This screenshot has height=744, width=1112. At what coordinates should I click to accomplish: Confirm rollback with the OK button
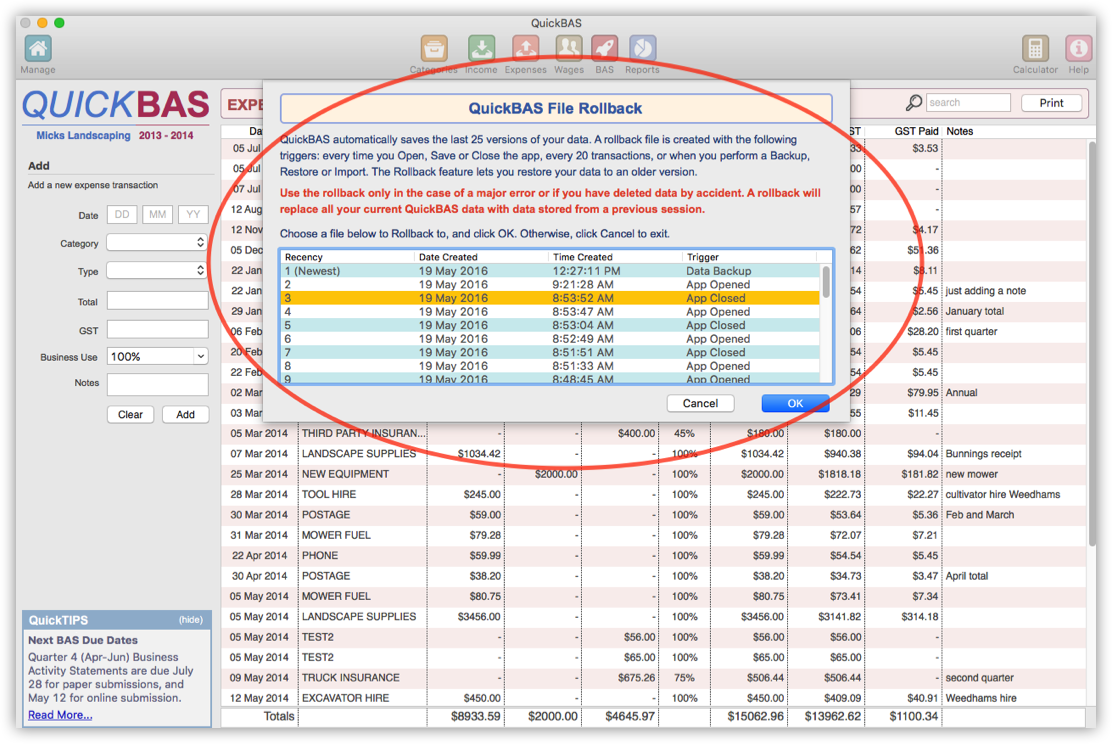pos(795,403)
